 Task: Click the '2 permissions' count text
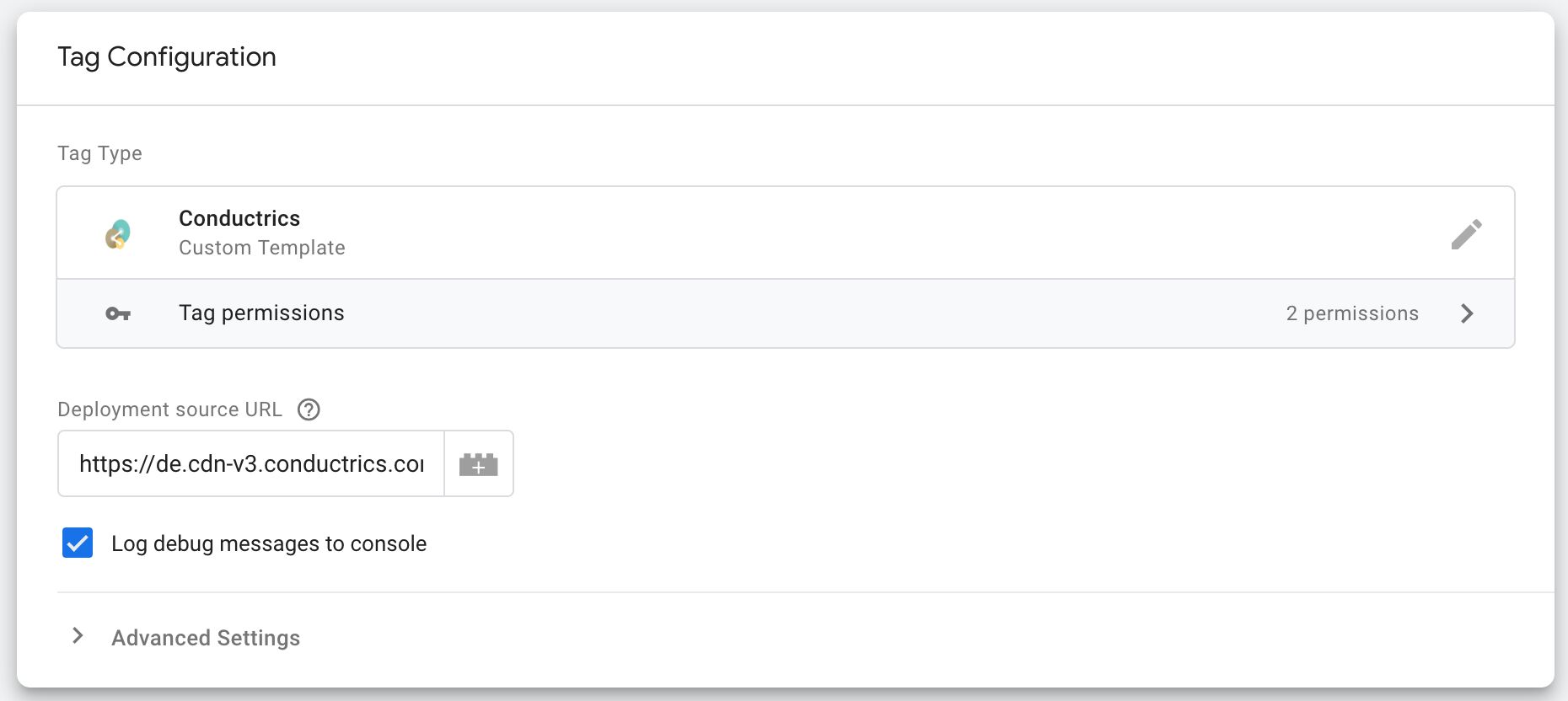pyautogui.click(x=1352, y=313)
